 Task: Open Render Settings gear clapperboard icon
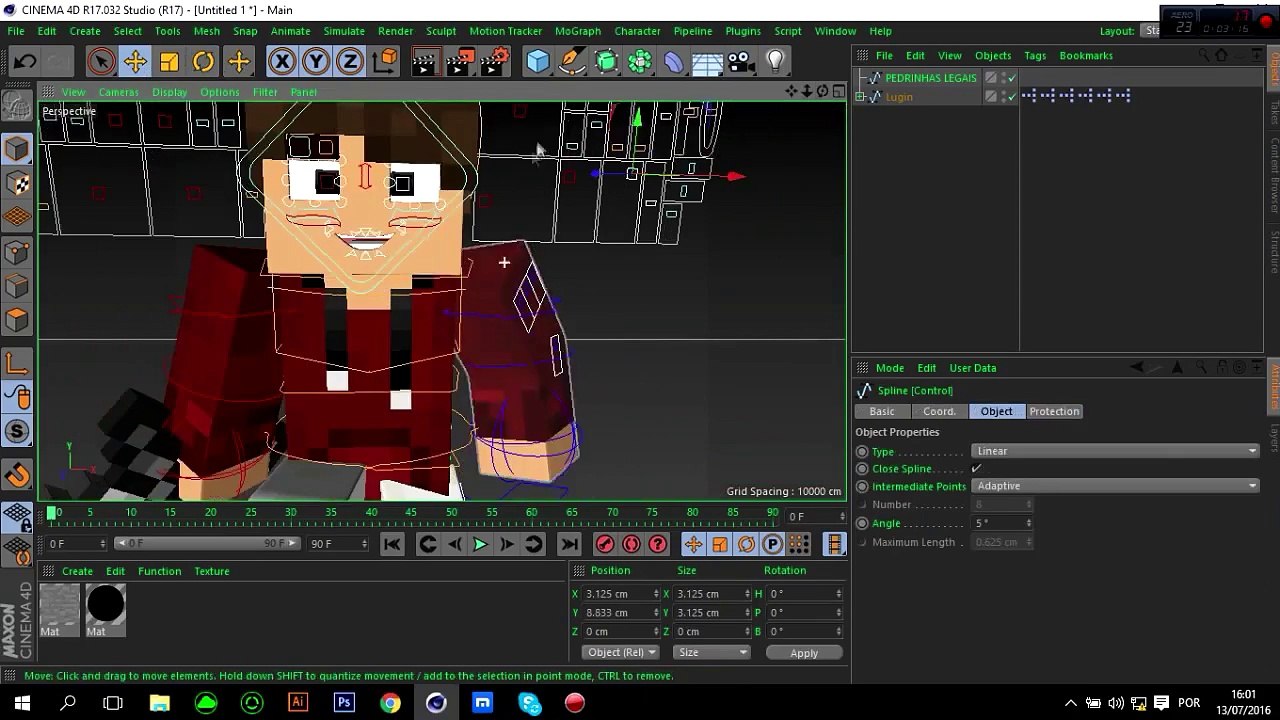click(x=494, y=62)
